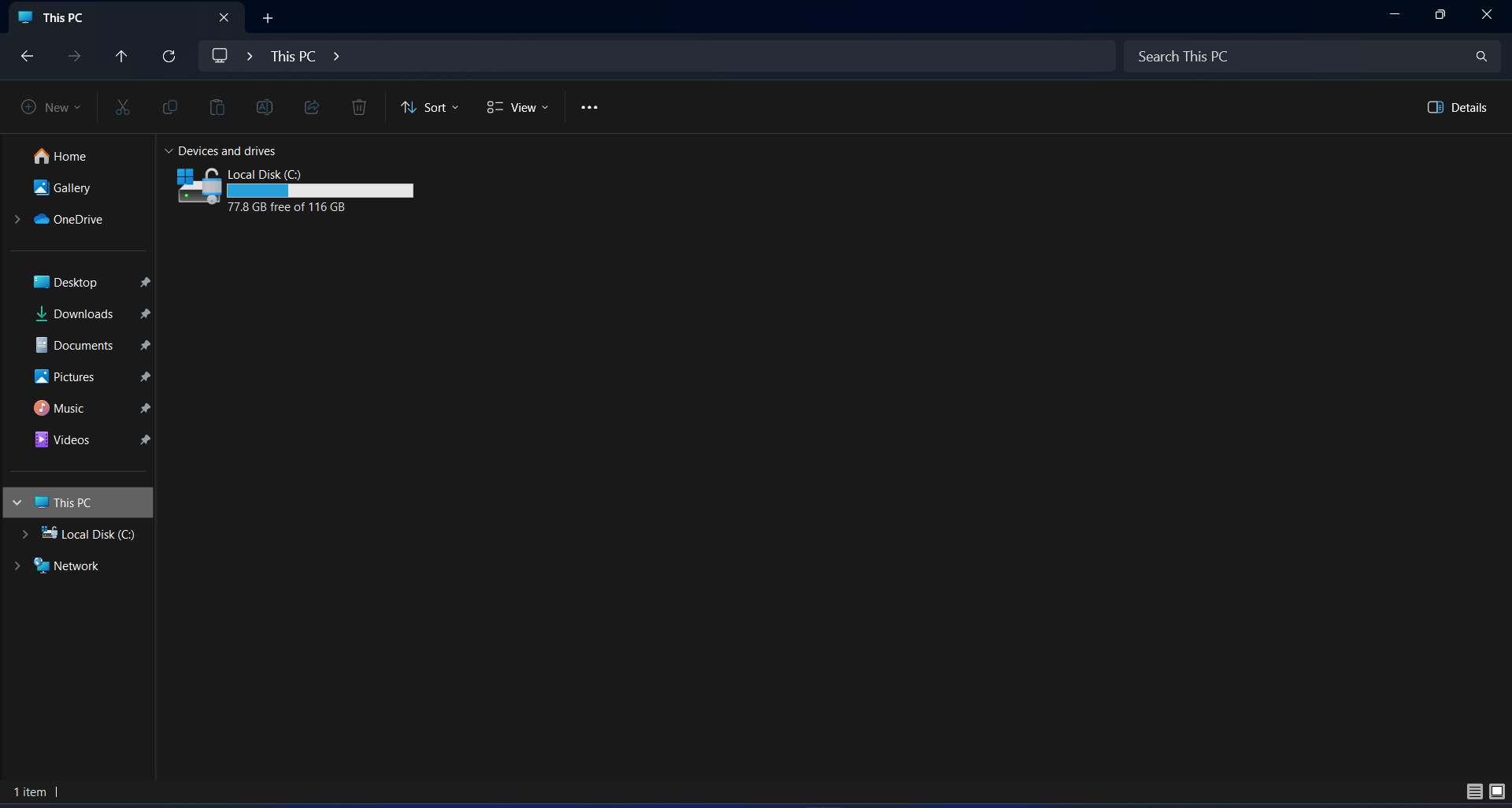Screen dimensions: 1512x808
Task: Click the Forward navigation arrow
Action: pos(74,56)
